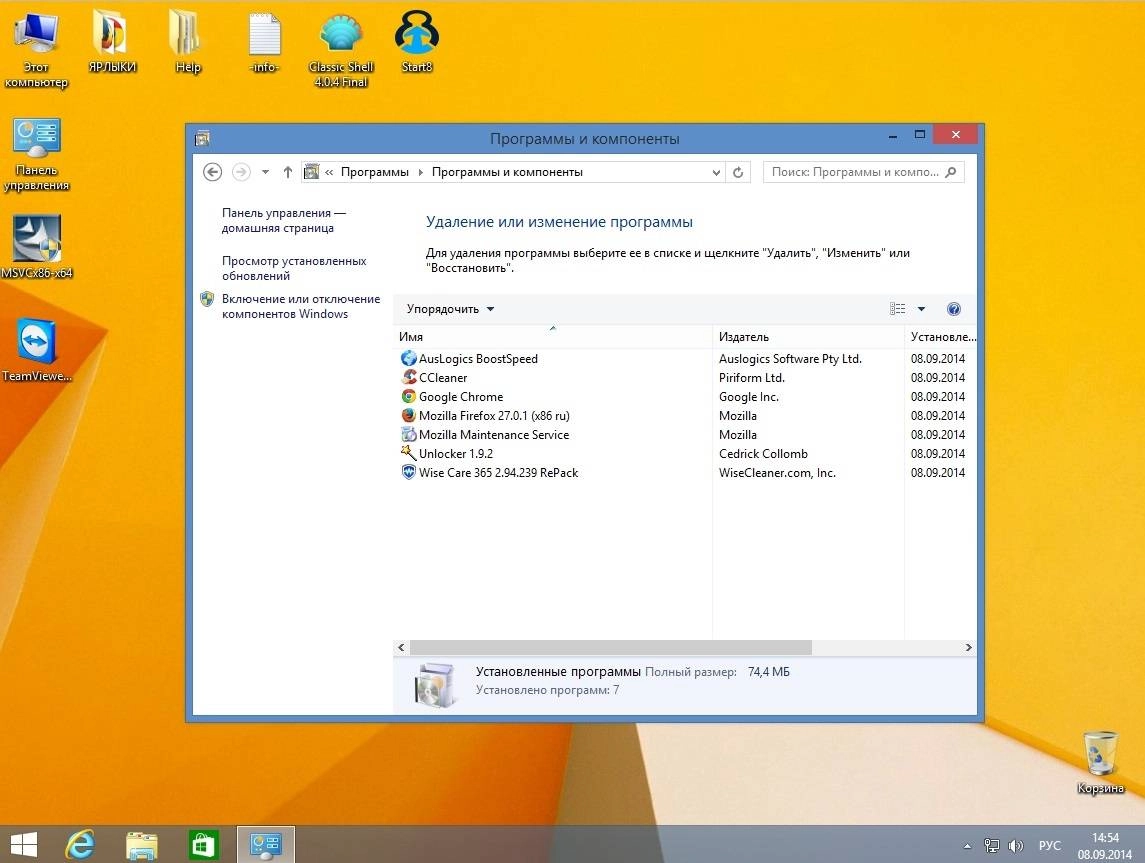Viewport: 1145px width, 863px height.
Task: Click the РУС language indicator
Action: pyautogui.click(x=1049, y=845)
